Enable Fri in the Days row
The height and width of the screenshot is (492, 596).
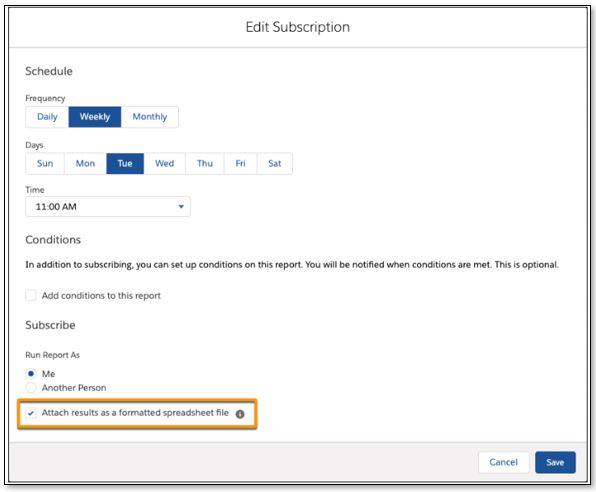[240, 163]
